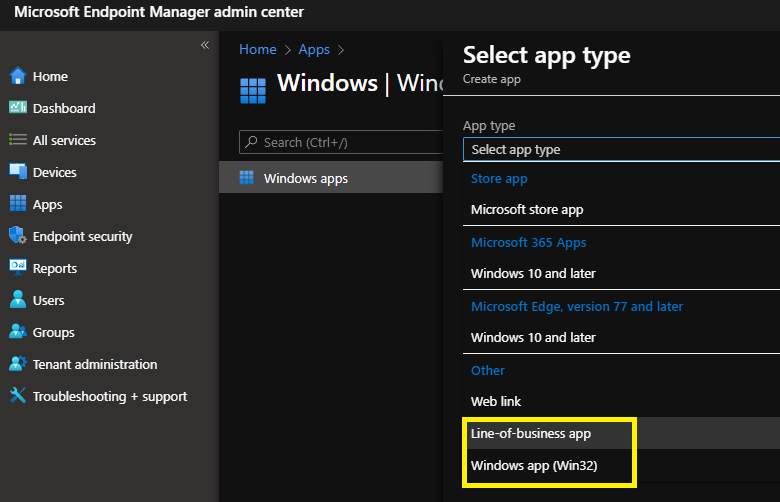The height and width of the screenshot is (502, 780).
Task: Open All services in sidebar
Action: (x=64, y=140)
